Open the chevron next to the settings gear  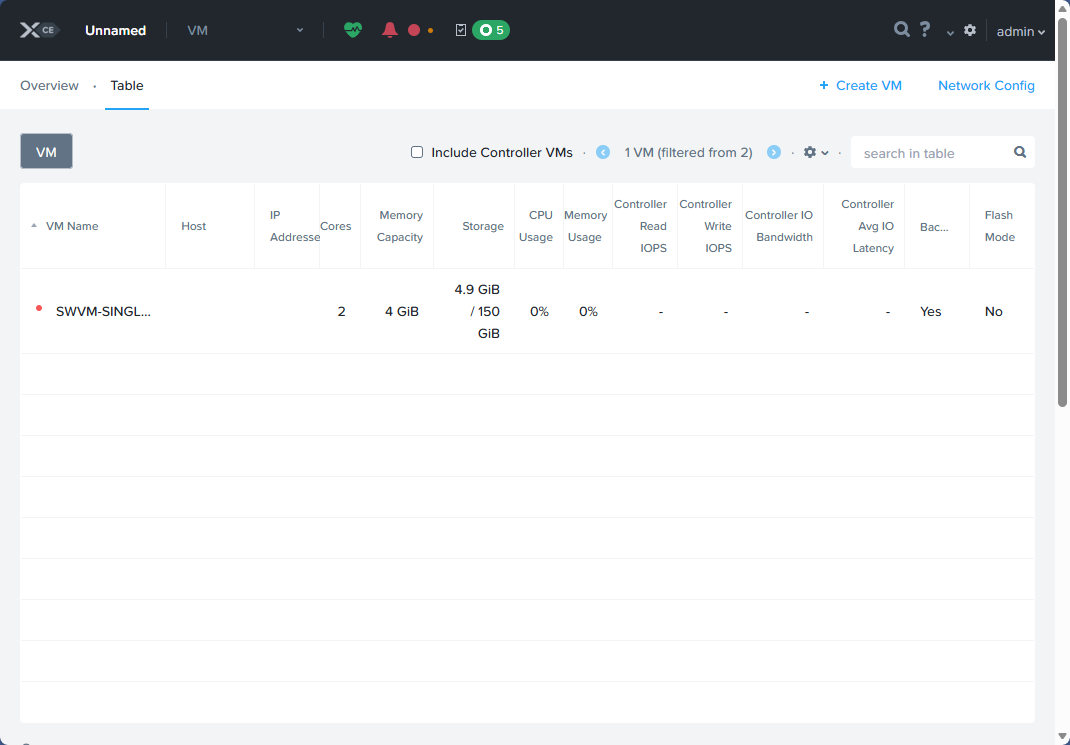pyautogui.click(x=948, y=33)
